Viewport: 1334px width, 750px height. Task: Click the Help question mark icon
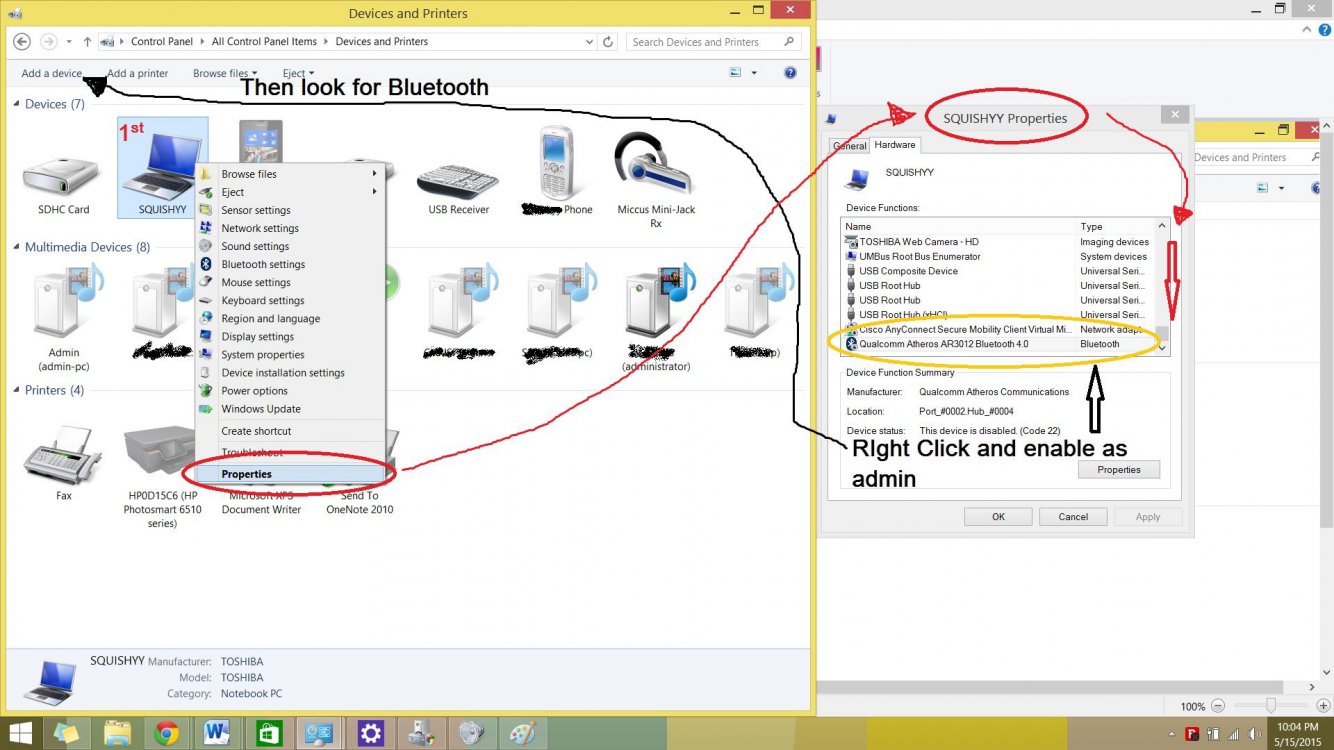790,73
